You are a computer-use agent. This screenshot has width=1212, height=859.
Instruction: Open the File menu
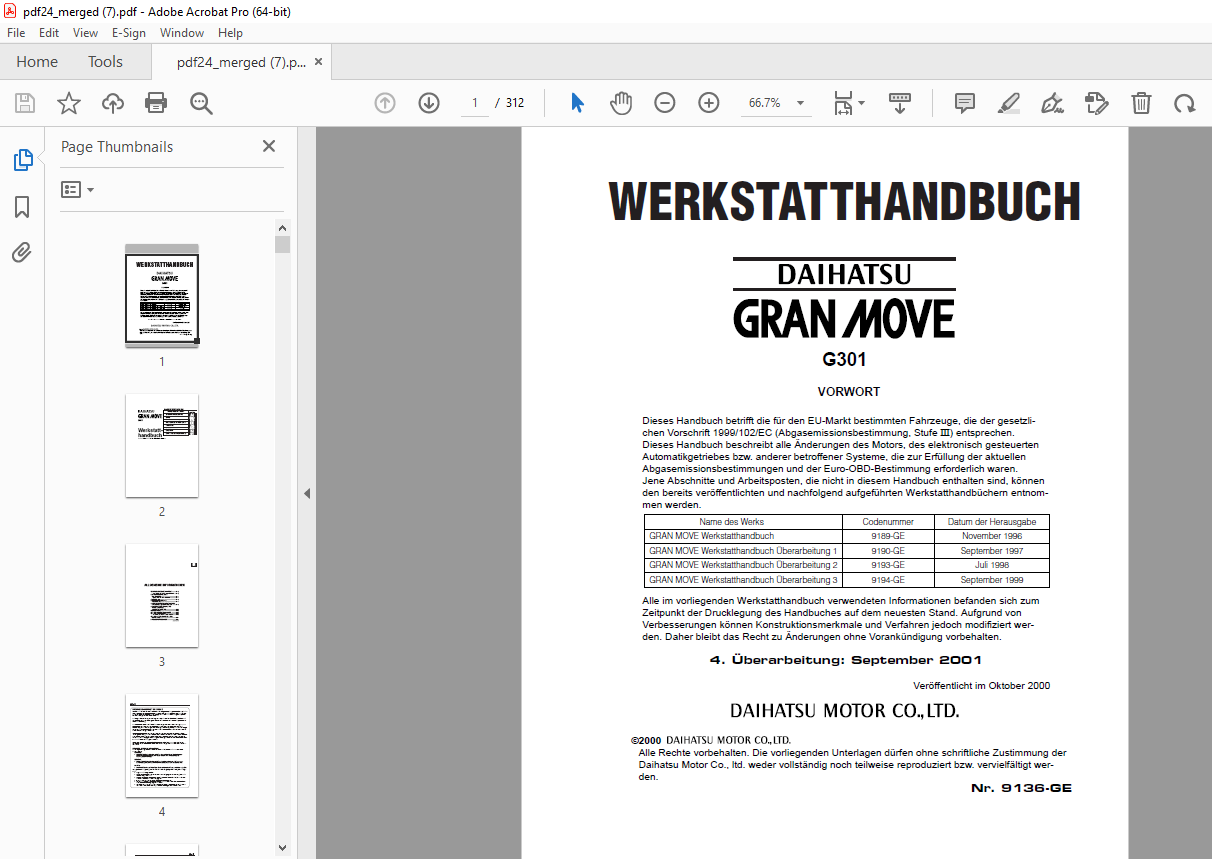16,33
